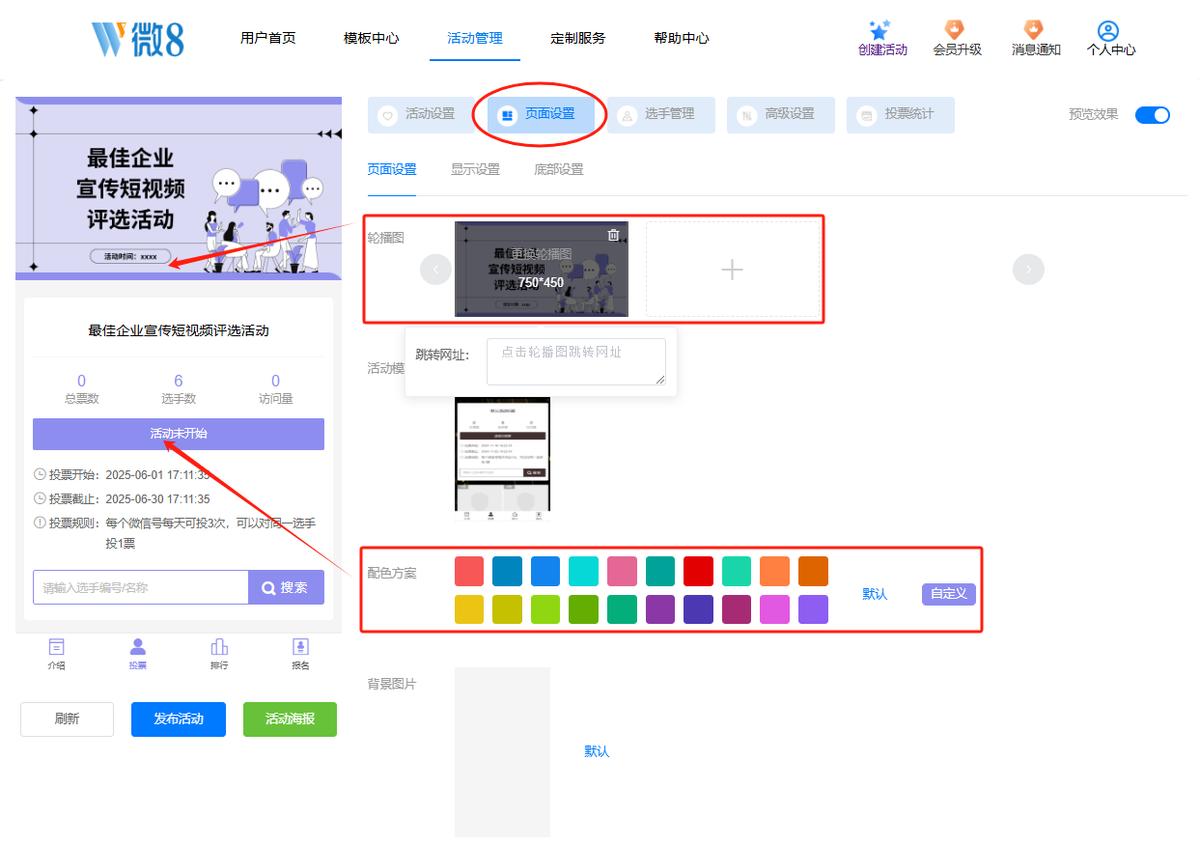Click the 跳转网址 text area
Image resolution: width=1200 pixels, height=851 pixels.
click(x=576, y=361)
